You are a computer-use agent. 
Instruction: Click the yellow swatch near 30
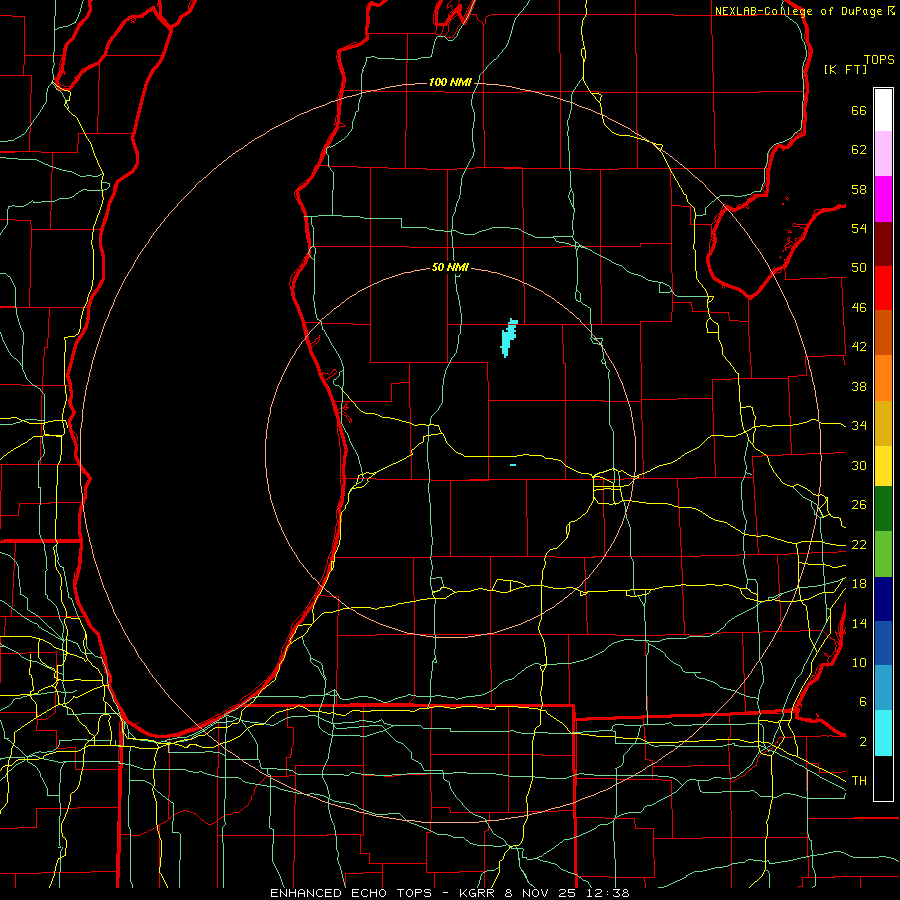coord(883,466)
